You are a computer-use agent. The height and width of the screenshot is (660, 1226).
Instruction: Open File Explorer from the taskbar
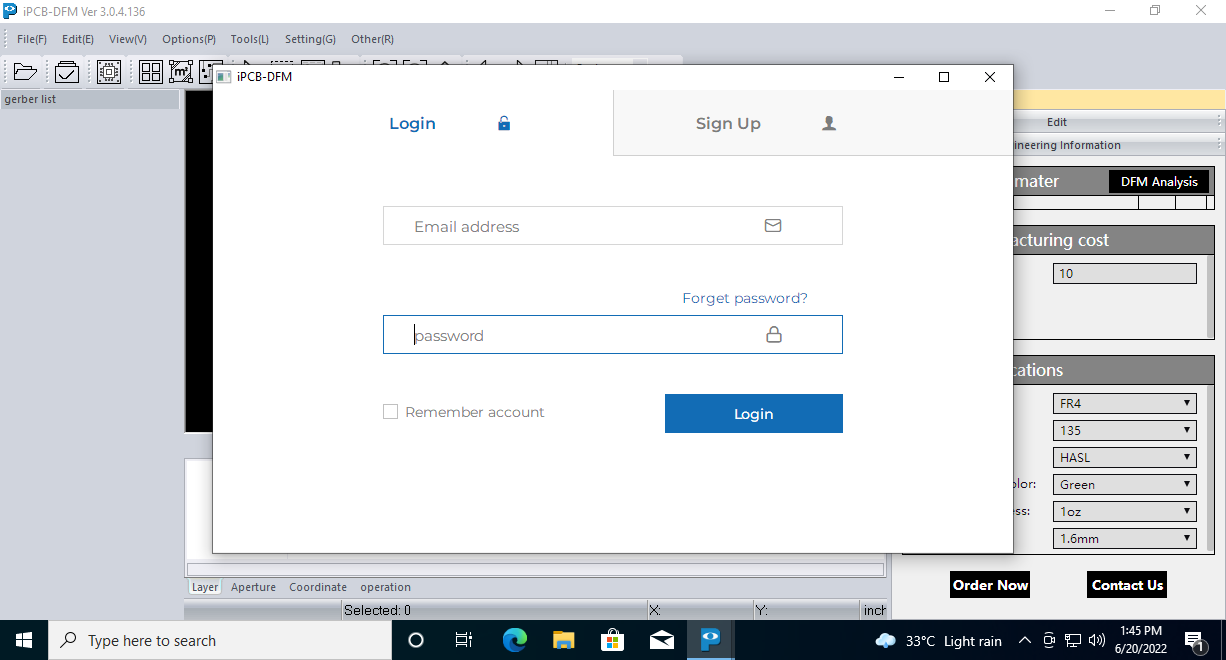pyautogui.click(x=563, y=640)
